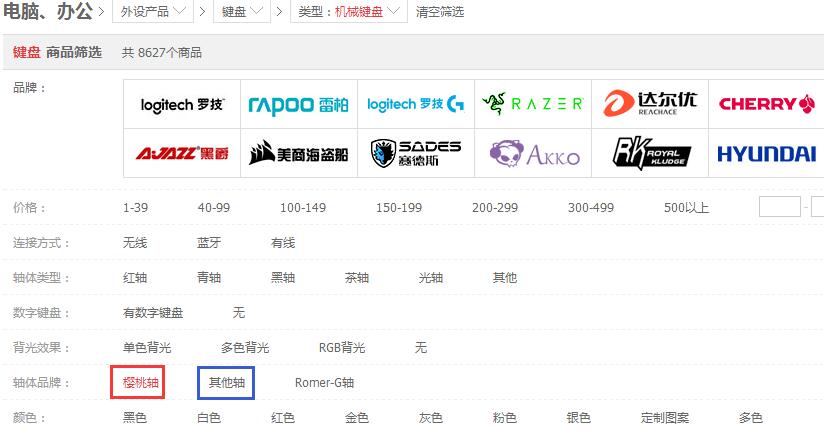Filter color 灰色
824x431 pixels.
tap(431, 418)
